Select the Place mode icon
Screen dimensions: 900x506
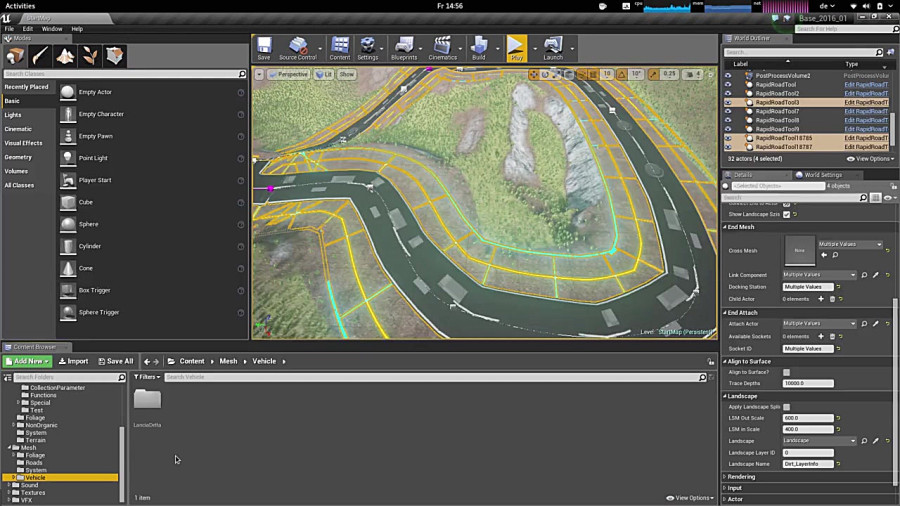coord(15,56)
